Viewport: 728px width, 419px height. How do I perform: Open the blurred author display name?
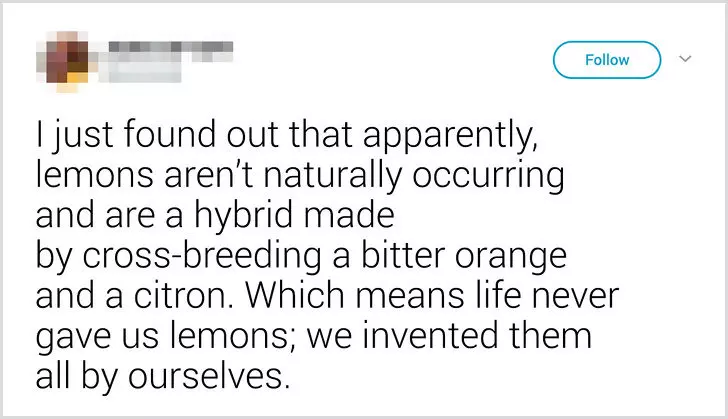[170, 49]
